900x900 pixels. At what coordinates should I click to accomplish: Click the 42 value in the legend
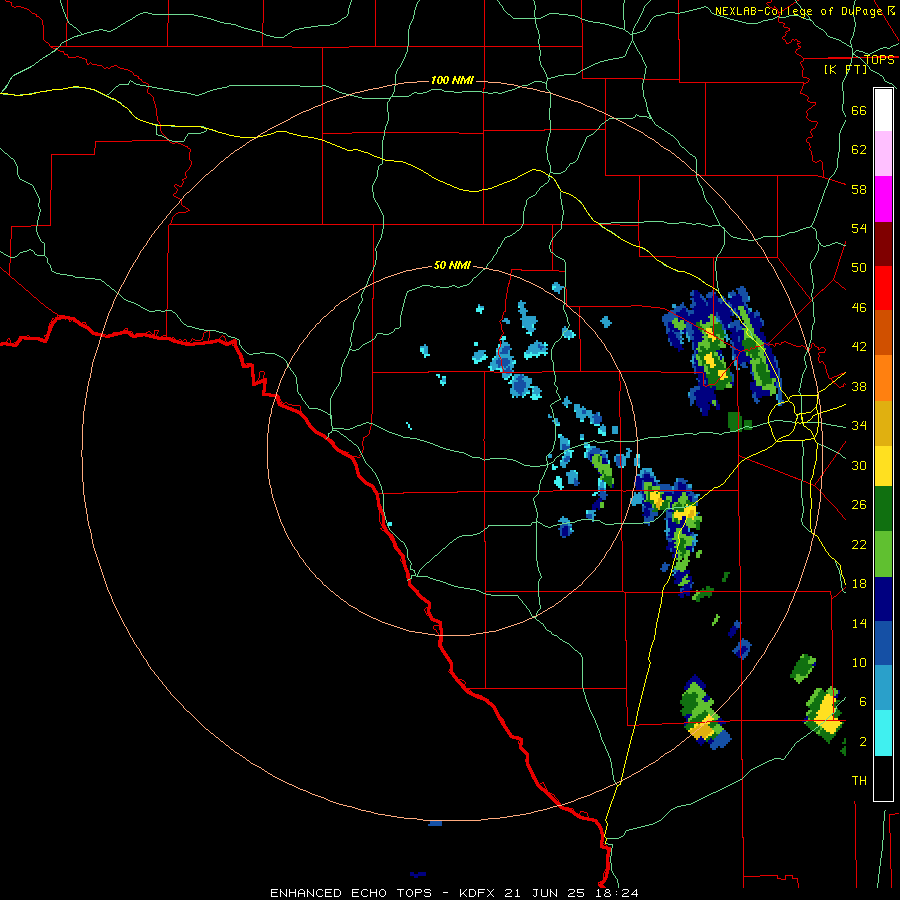(x=859, y=347)
